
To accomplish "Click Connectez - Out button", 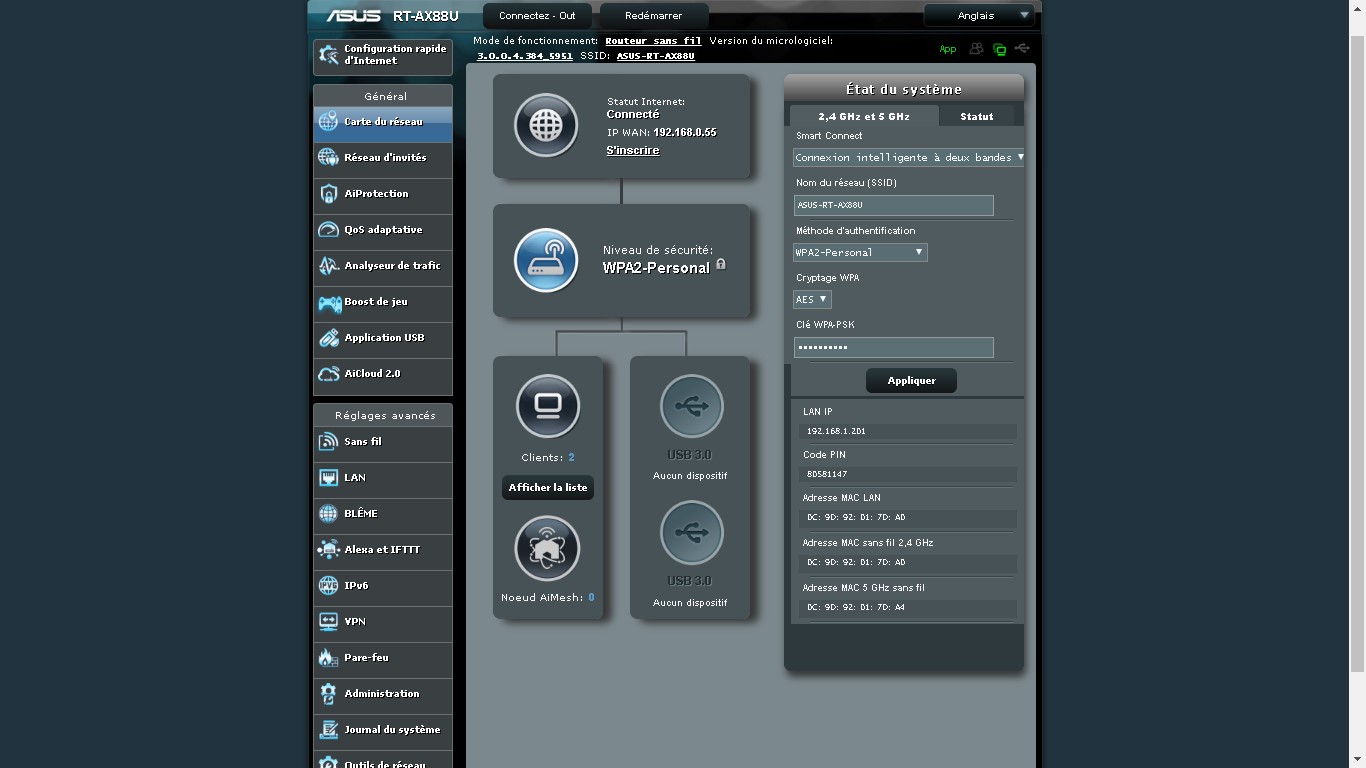I will [x=538, y=16].
